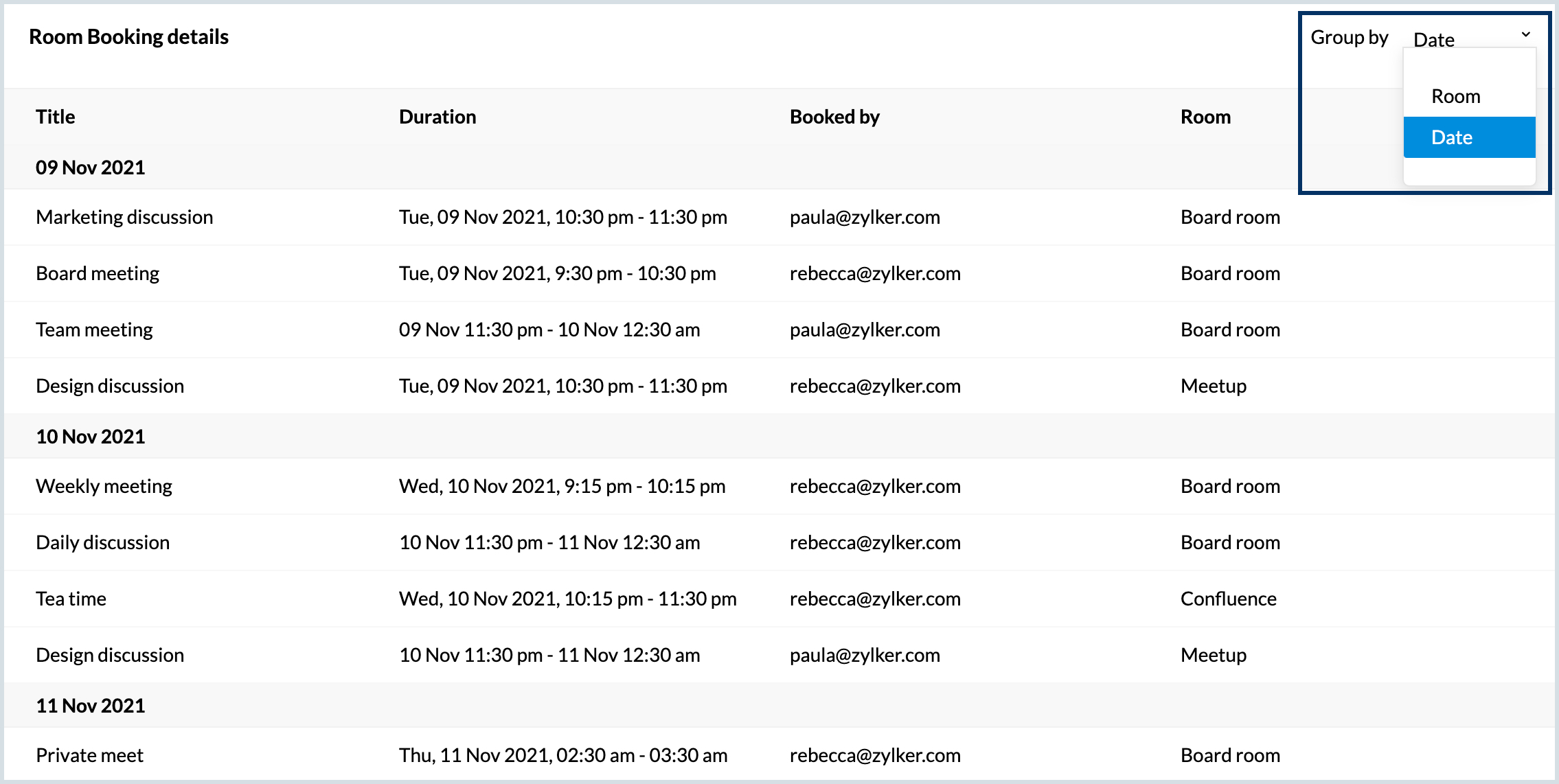Select the Tea time booking row

pos(71,599)
